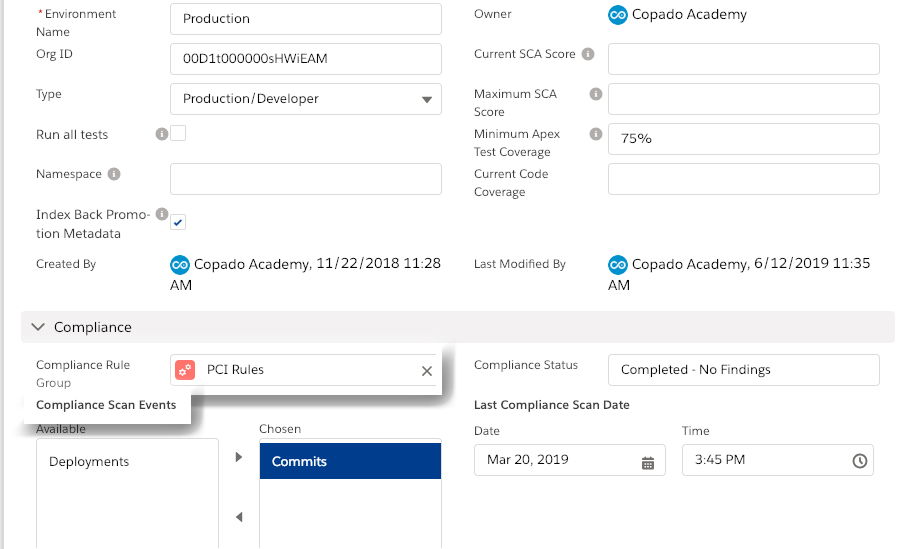The height and width of the screenshot is (549, 909).
Task: Click the Environment Name field
Action: (306, 19)
